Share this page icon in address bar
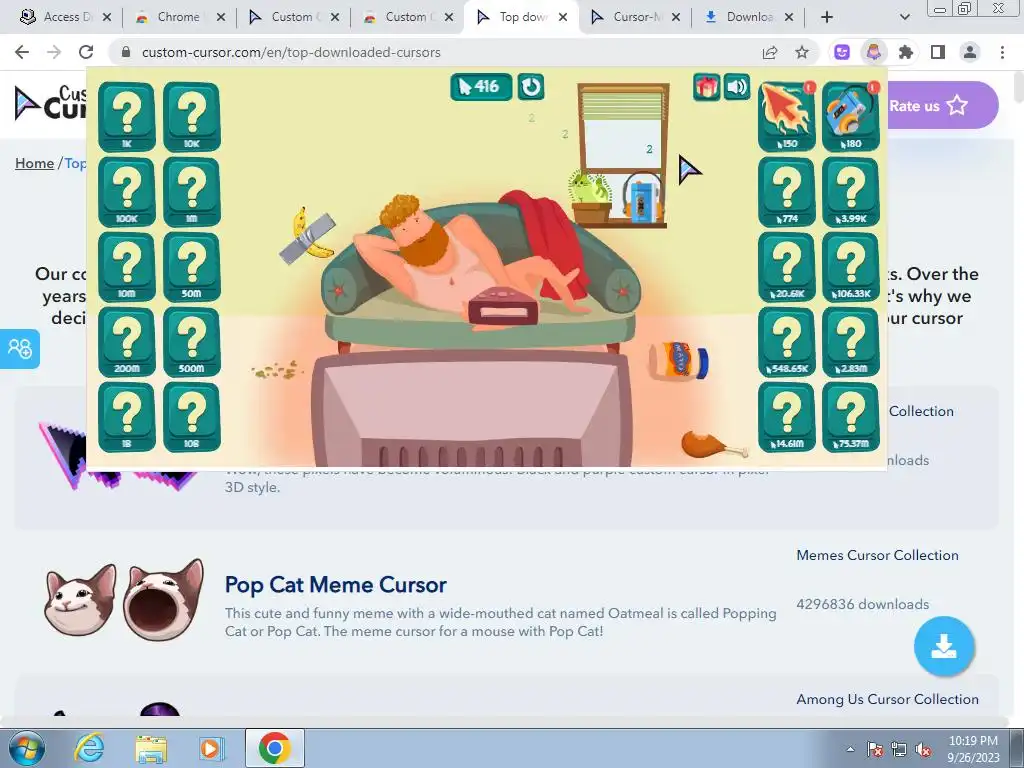Image resolution: width=1024 pixels, height=768 pixels. click(770, 52)
